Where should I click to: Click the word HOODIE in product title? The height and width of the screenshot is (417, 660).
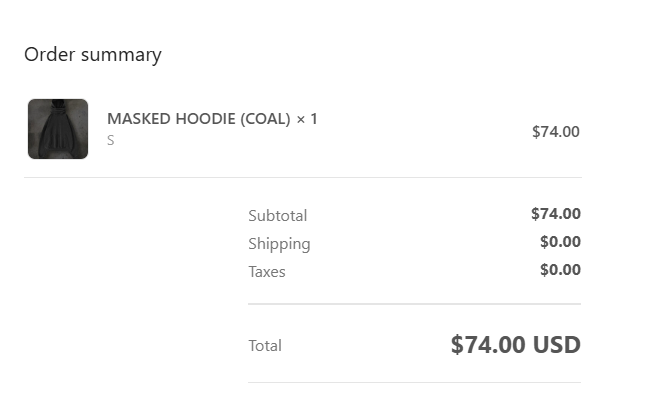(x=205, y=119)
